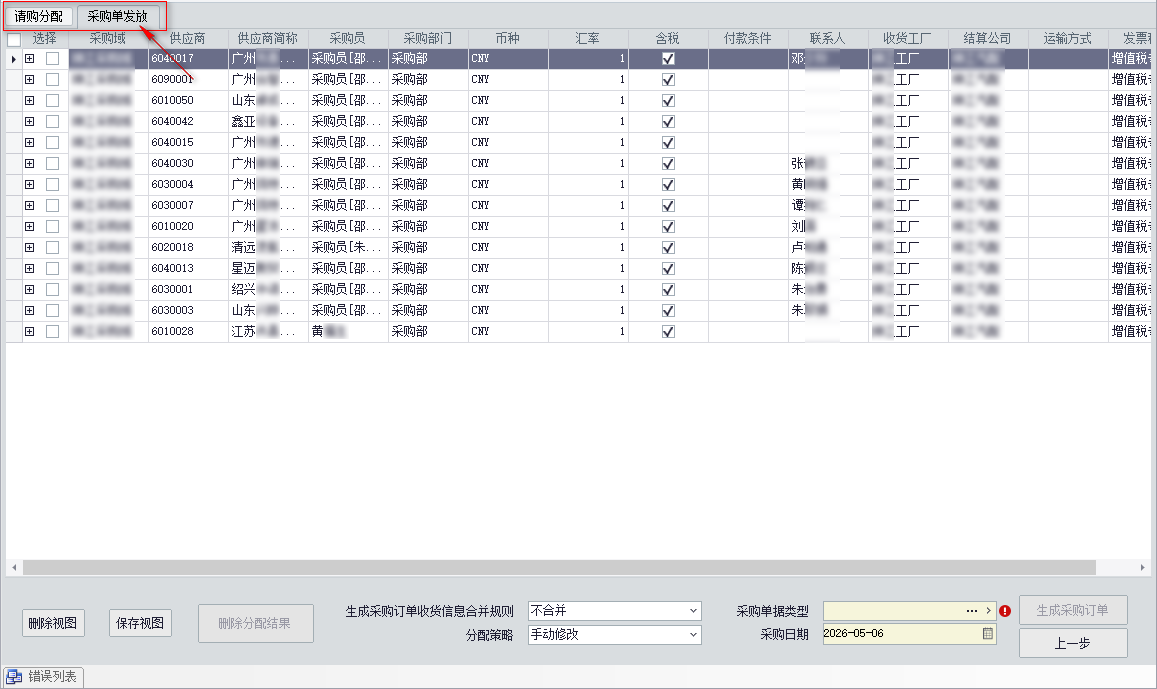Click the 错误列表 icon
The height and width of the screenshot is (689, 1157).
coord(15,676)
